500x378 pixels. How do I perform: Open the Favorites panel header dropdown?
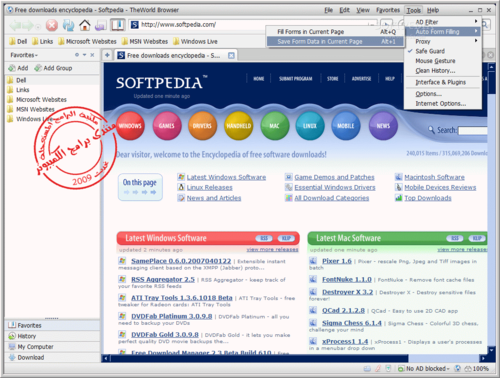coord(24,55)
